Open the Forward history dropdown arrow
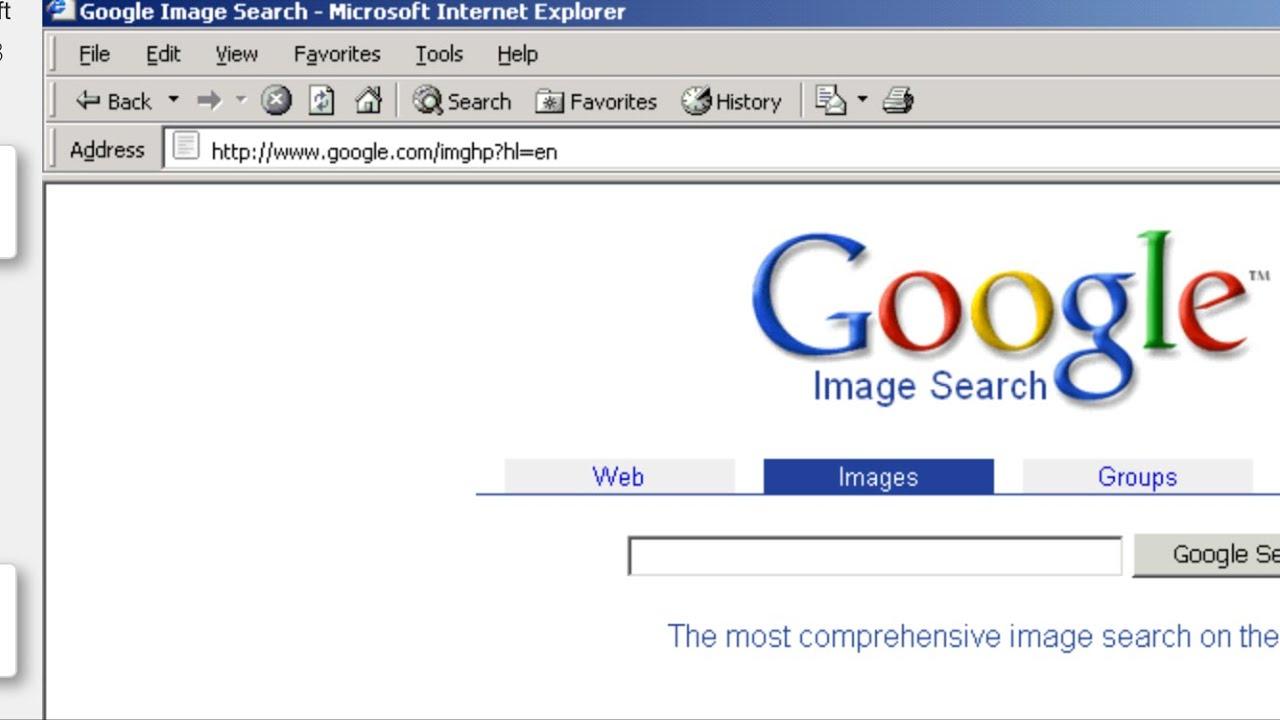This screenshot has height=720, width=1280. pos(241,99)
